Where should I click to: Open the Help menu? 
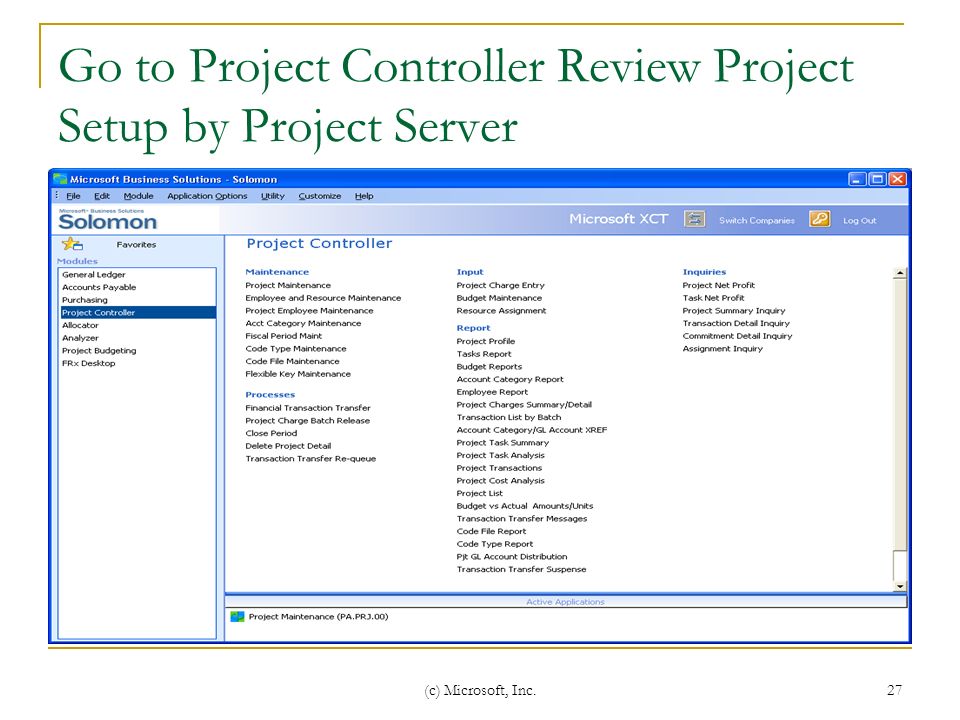(x=364, y=196)
